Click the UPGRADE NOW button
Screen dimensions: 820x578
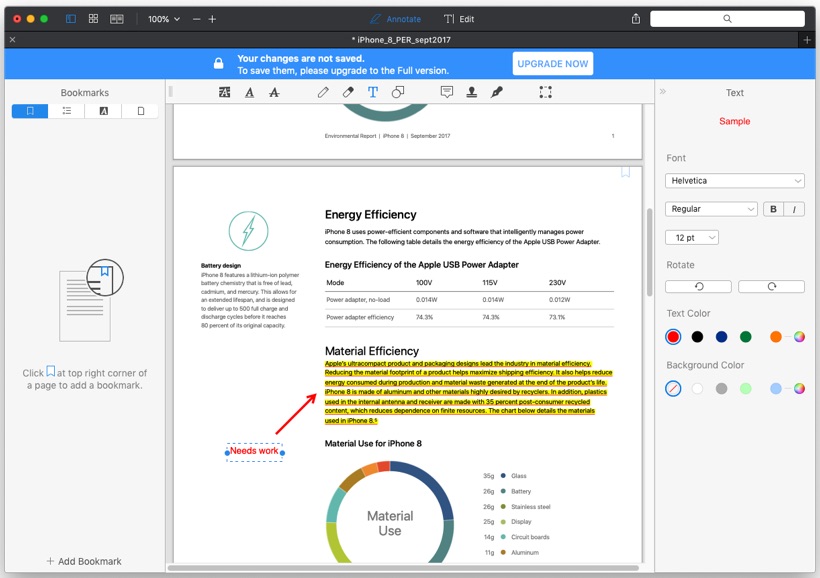pos(552,64)
